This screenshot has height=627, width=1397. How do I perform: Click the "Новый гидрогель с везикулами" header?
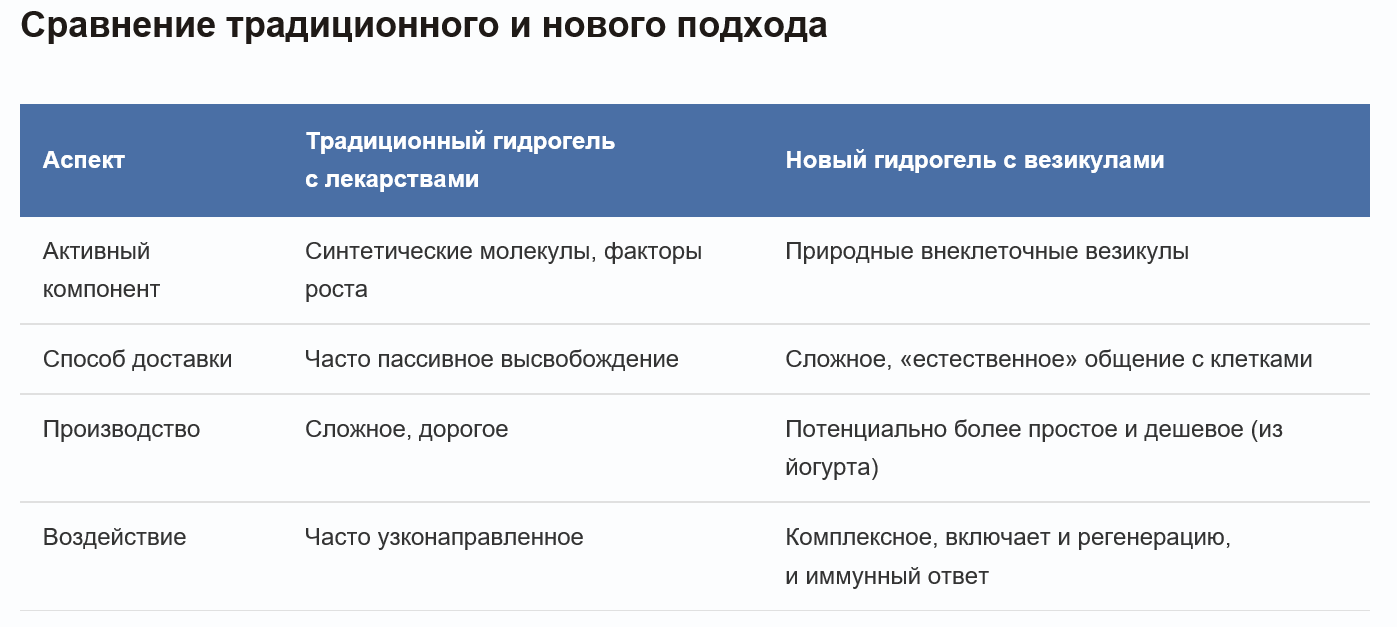(x=974, y=160)
